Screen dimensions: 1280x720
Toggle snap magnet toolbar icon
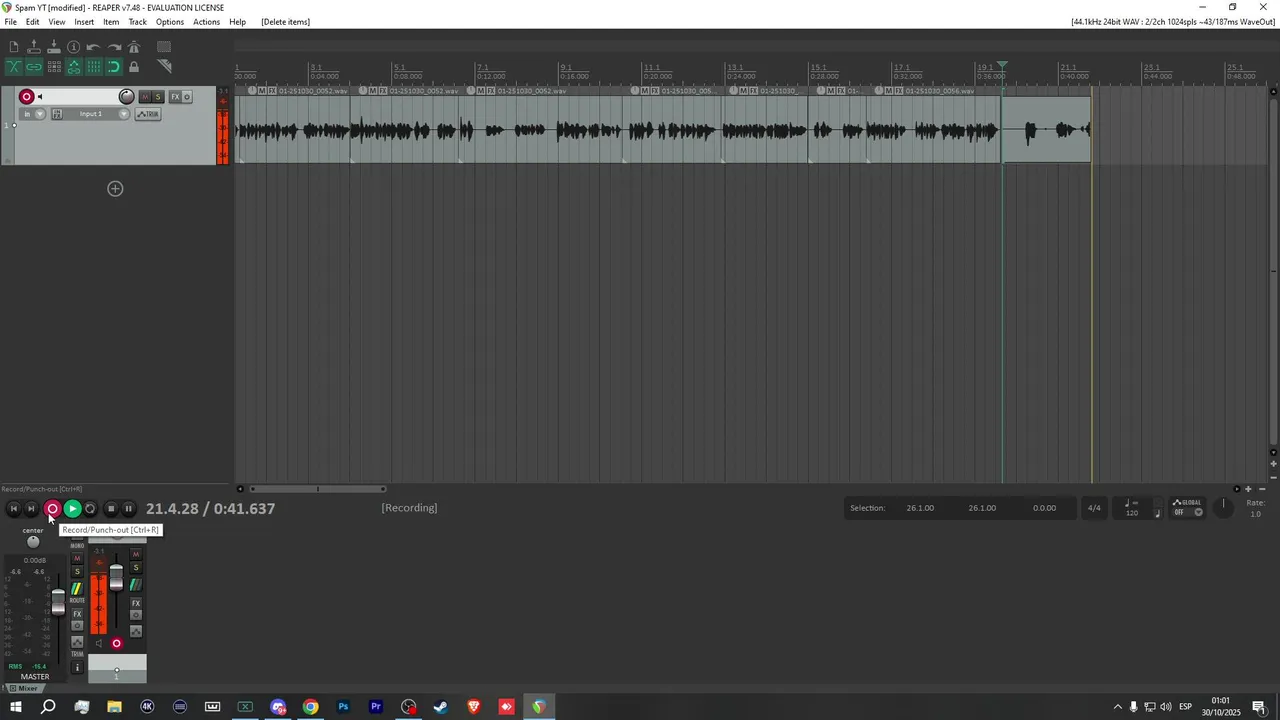pos(114,67)
